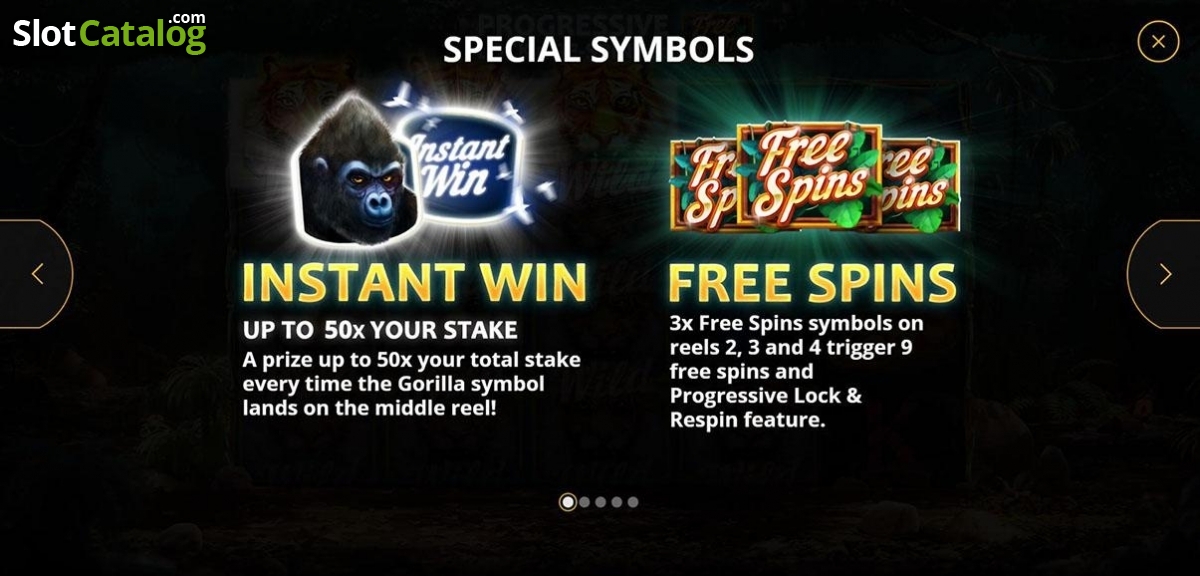Open the SlotCatalog.com logo link
The width and height of the screenshot is (1200, 576).
tap(109, 33)
